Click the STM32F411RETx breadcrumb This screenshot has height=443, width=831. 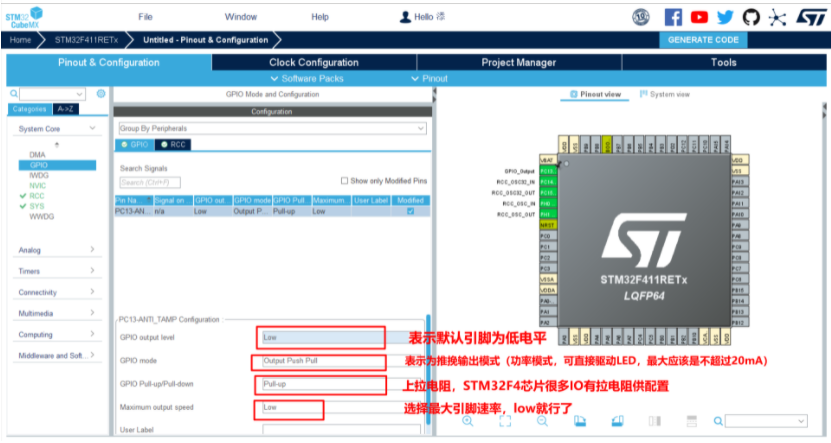pos(86,40)
